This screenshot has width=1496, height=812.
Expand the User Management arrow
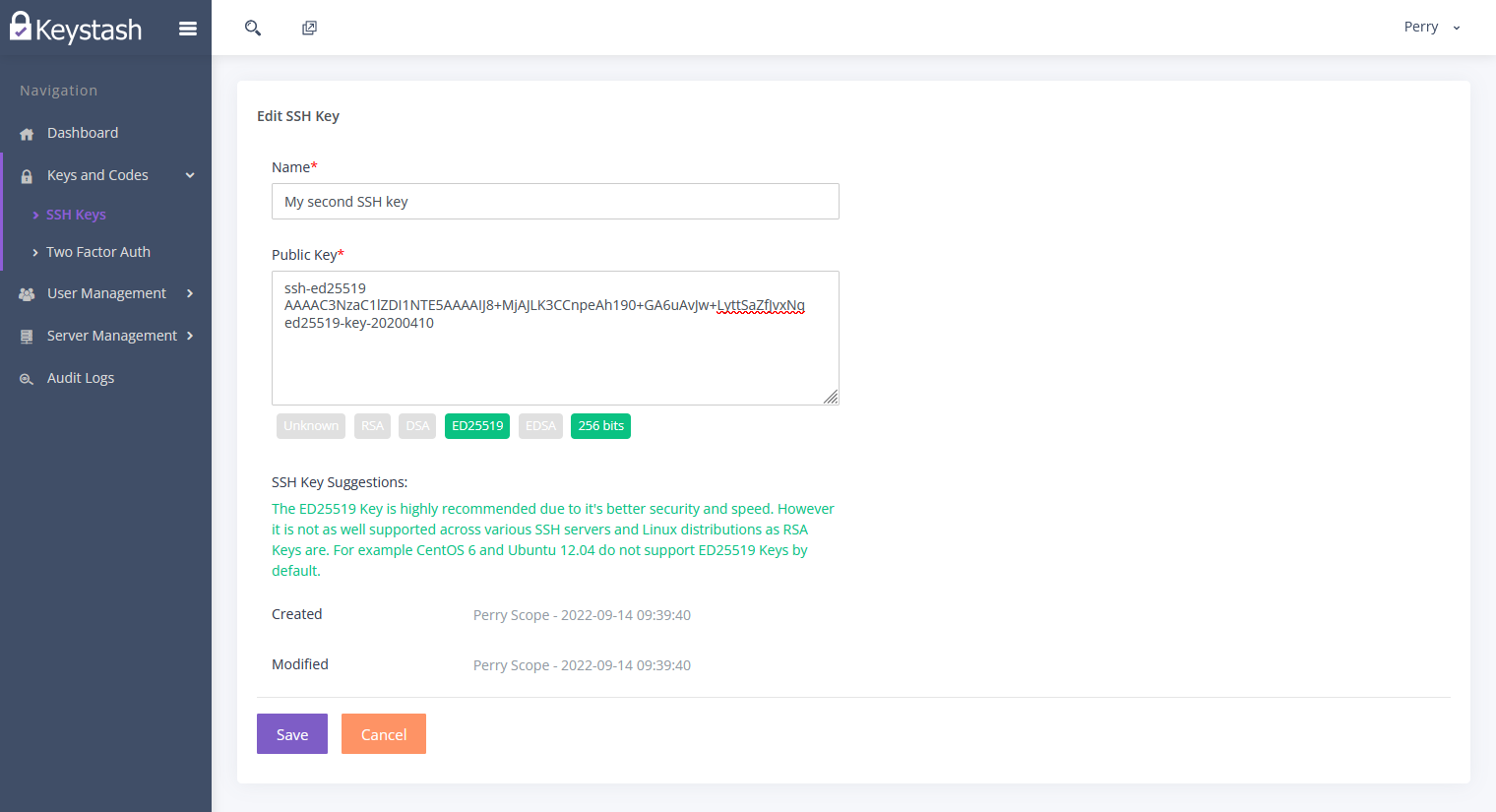tap(190, 293)
